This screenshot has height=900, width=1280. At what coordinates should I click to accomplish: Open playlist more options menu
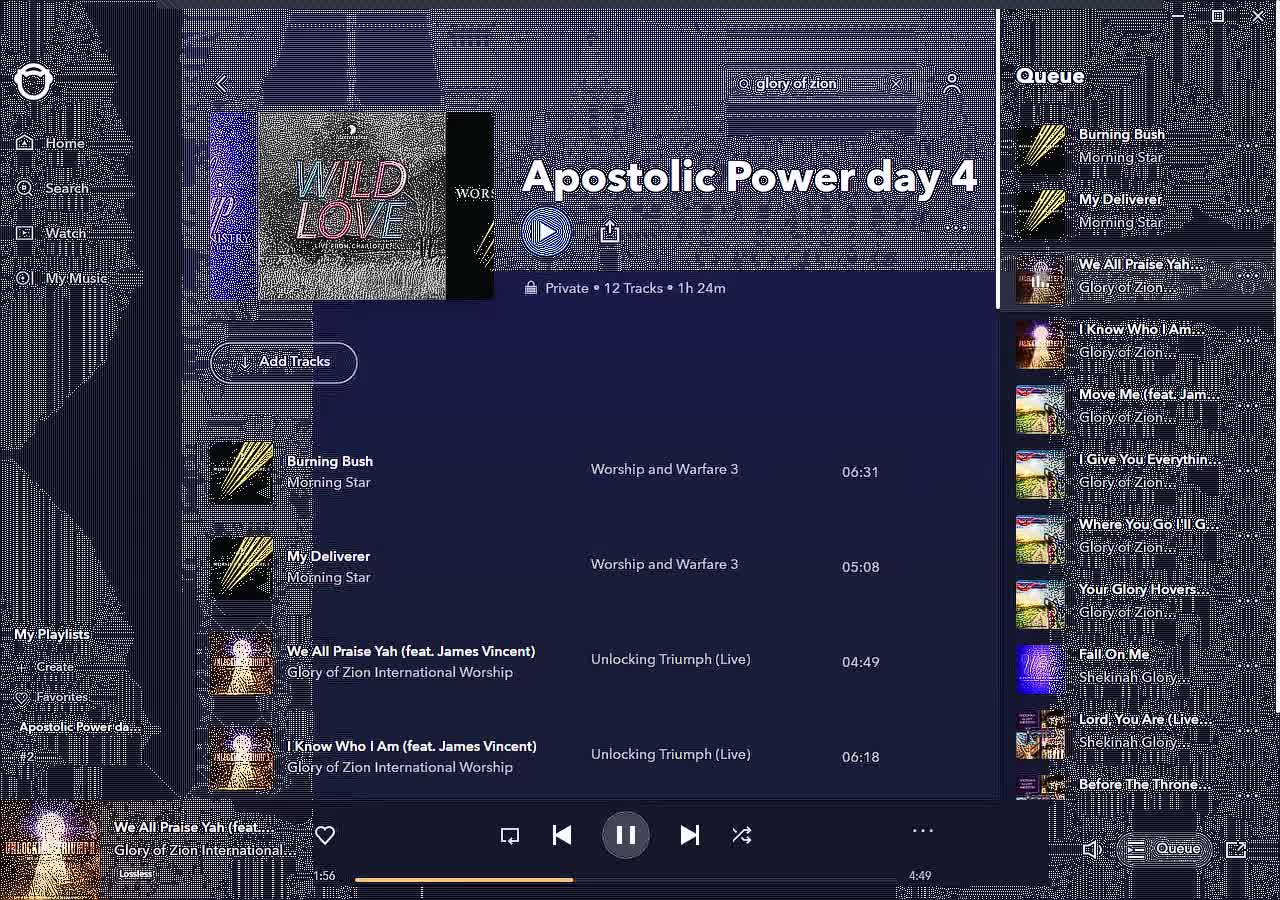point(956,228)
